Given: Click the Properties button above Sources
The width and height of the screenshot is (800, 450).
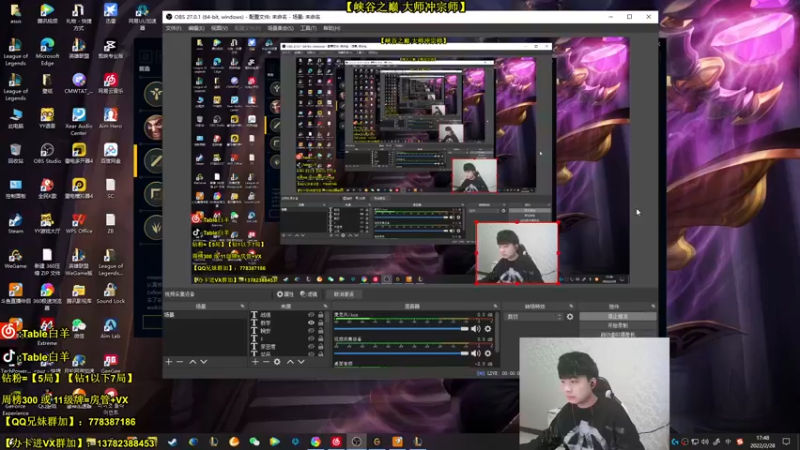Looking at the screenshot, I should tap(286, 294).
